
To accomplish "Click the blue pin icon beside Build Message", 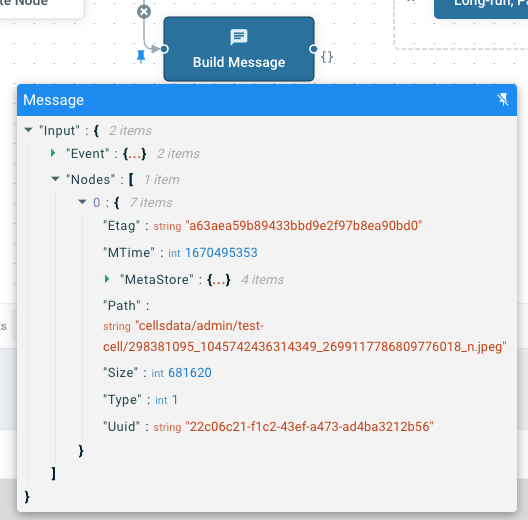I will pyautogui.click(x=141, y=57).
